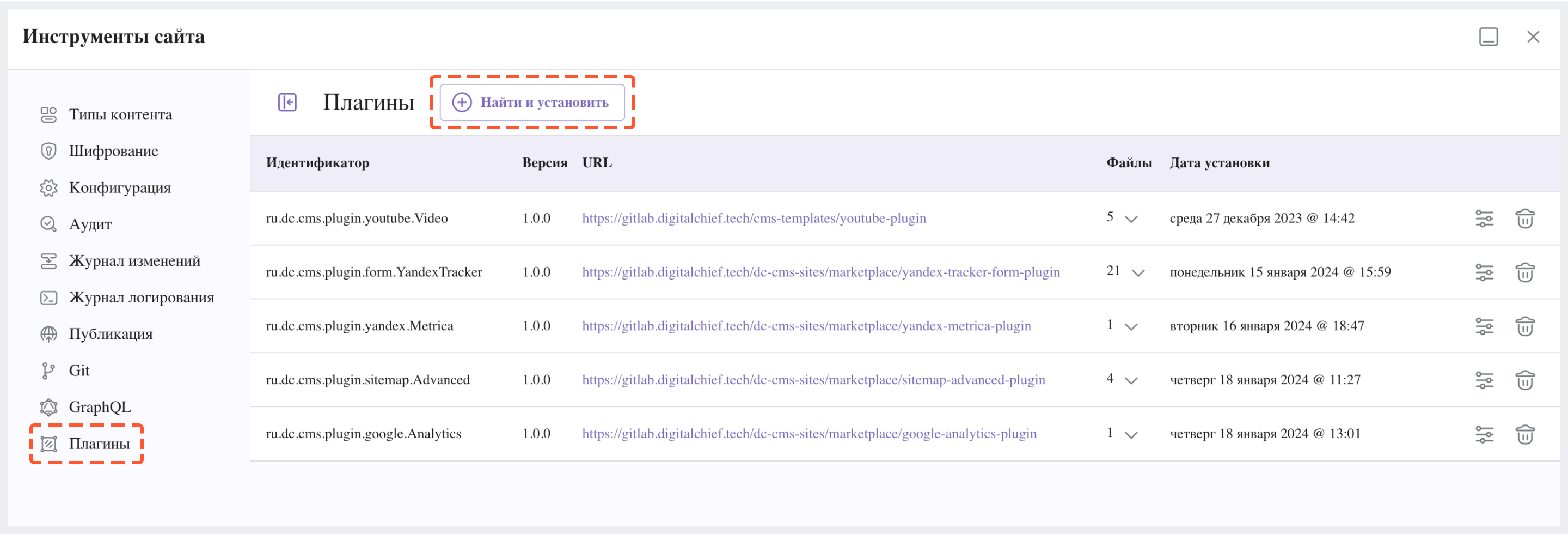Select the ru.dc.cms.plugin.sitemap.Advanced identifier
Viewport: 1568px width, 534px height.
coord(367,380)
